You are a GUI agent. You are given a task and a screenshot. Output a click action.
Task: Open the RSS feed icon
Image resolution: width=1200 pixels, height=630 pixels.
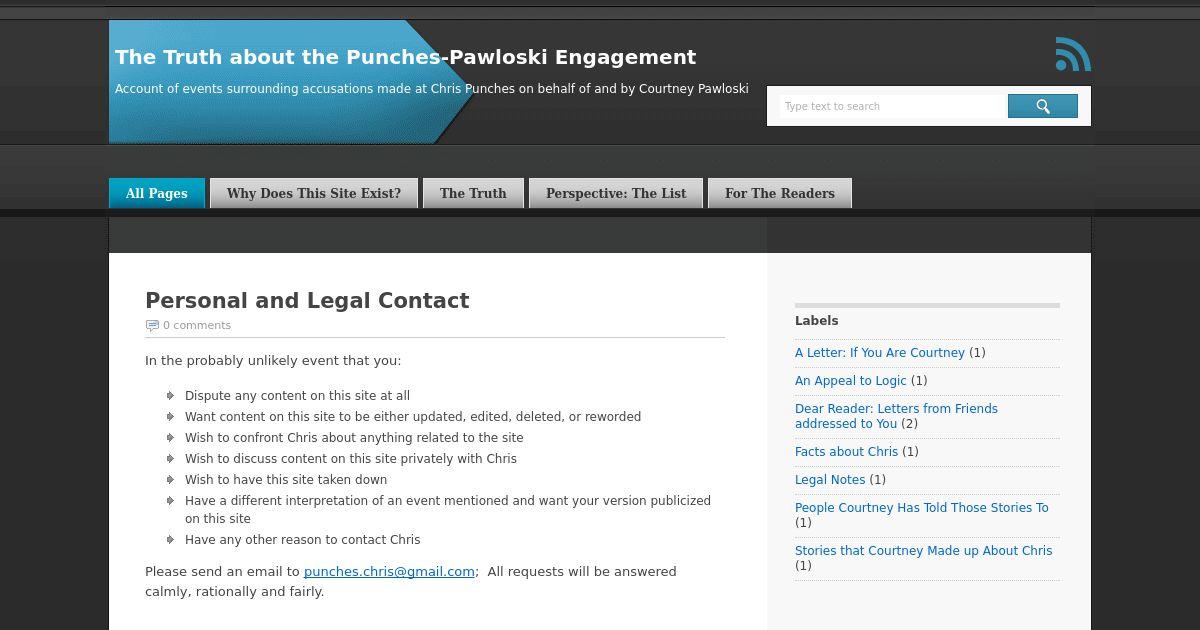[x=1073, y=54]
